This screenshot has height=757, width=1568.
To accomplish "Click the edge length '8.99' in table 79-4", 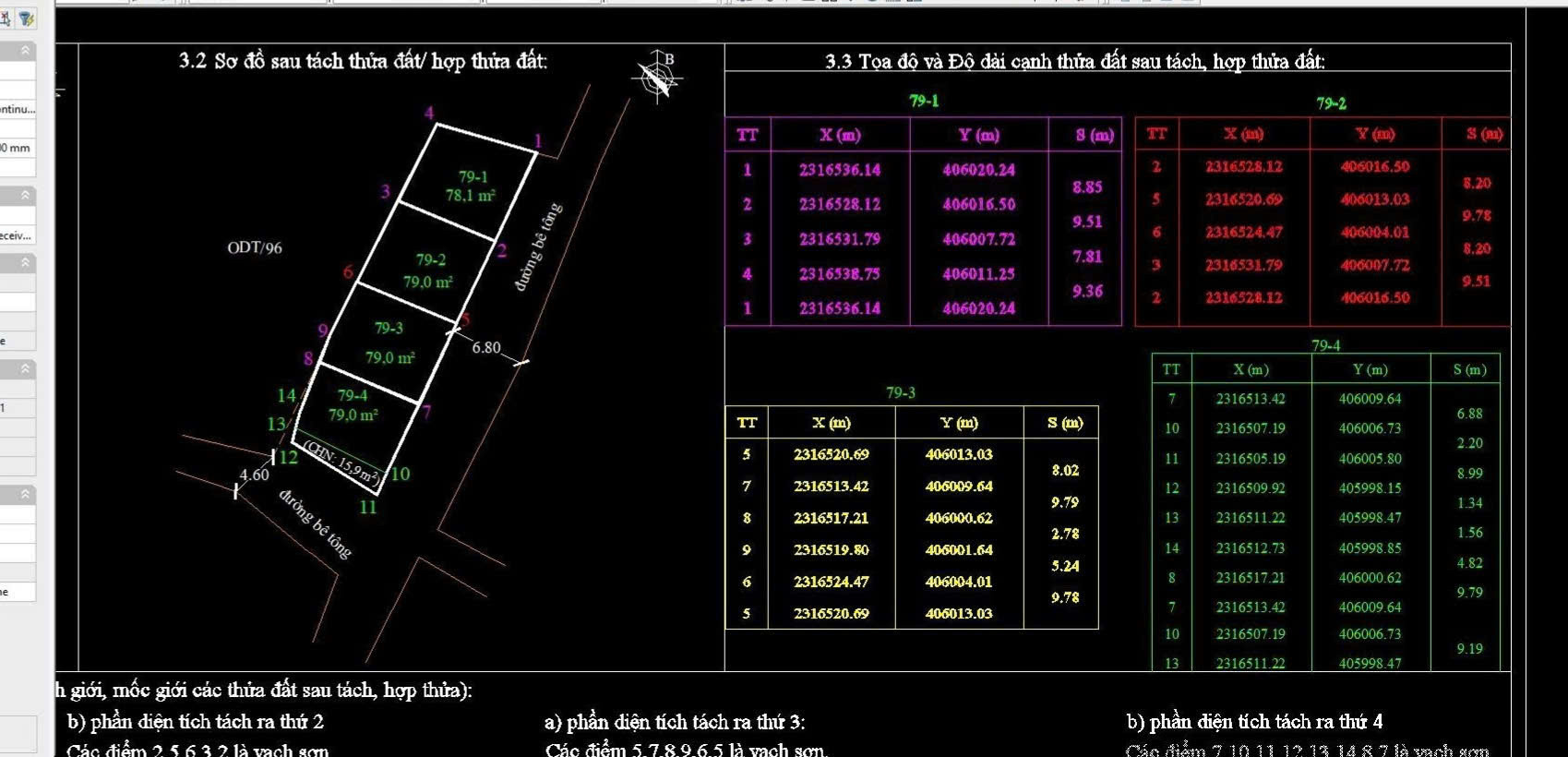I will pos(1469,474).
